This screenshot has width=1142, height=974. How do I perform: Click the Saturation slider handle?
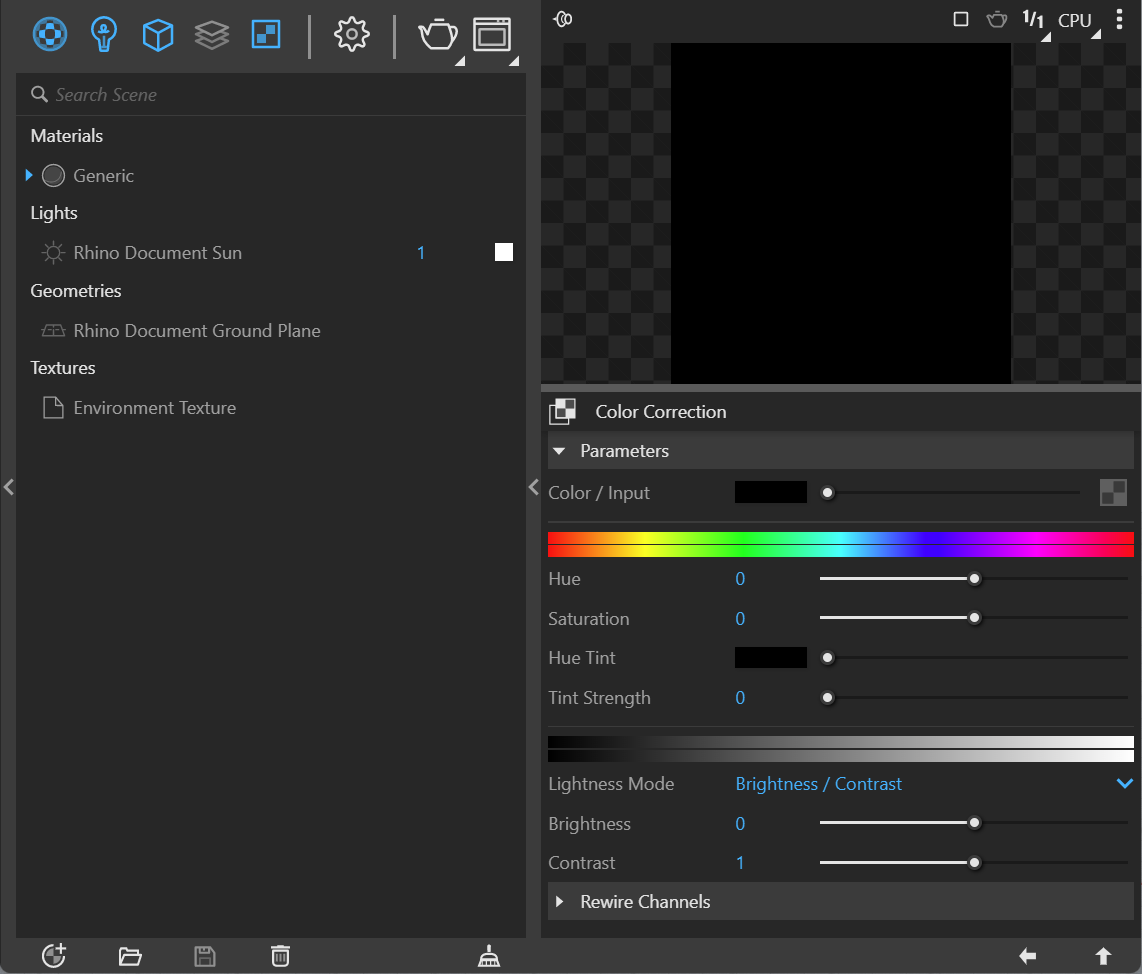tap(974, 618)
